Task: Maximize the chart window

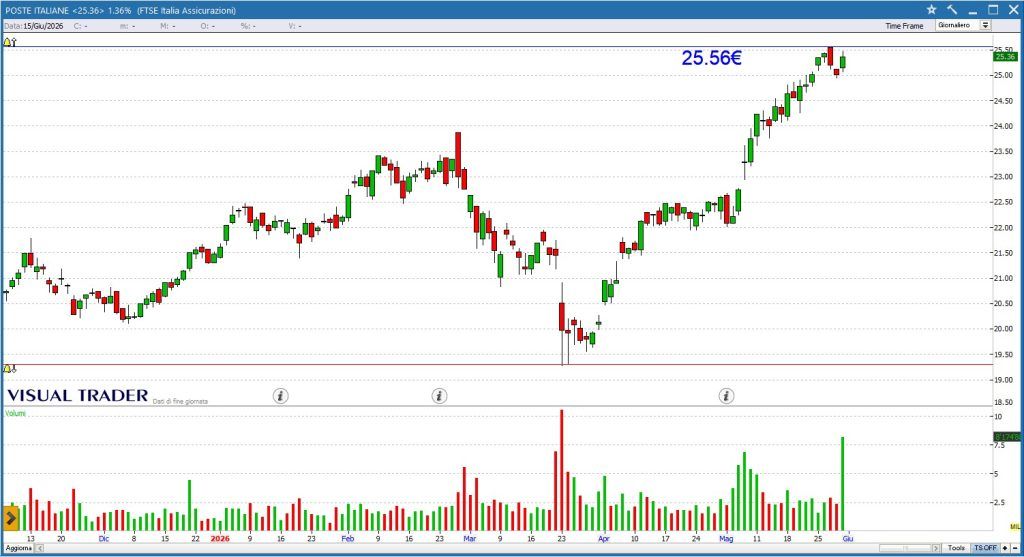Action: tap(993, 10)
